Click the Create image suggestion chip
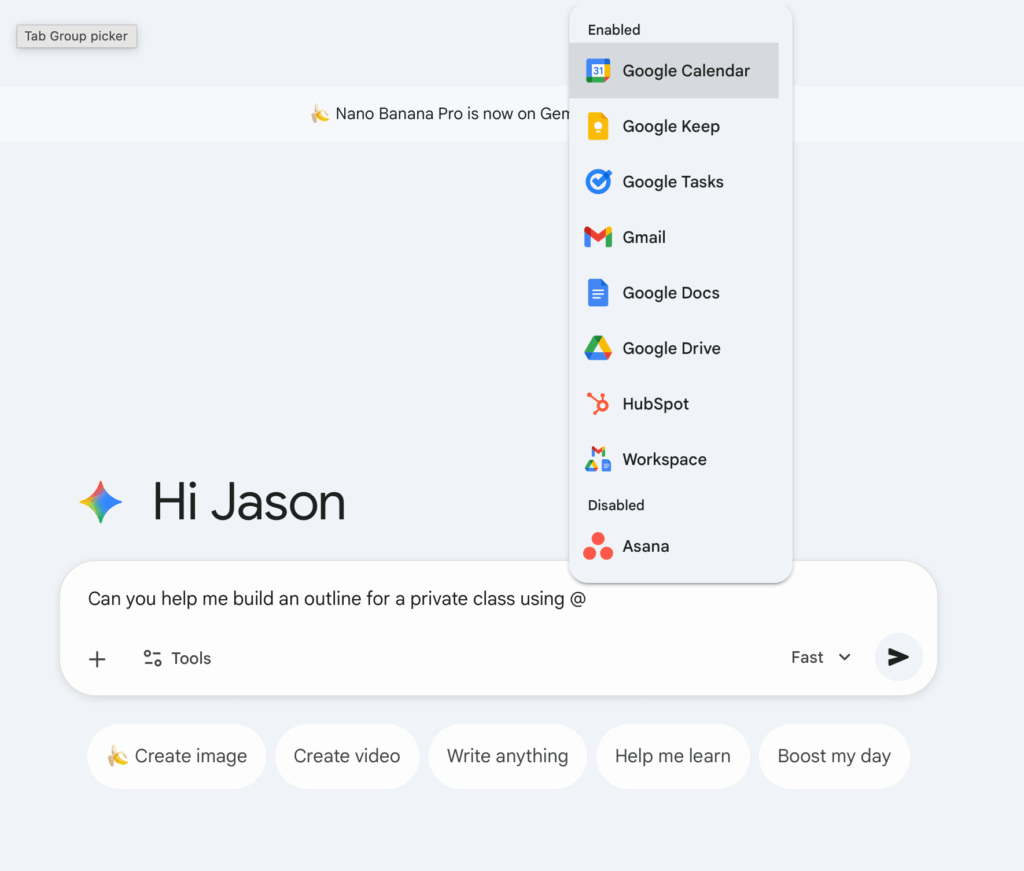 coord(177,756)
